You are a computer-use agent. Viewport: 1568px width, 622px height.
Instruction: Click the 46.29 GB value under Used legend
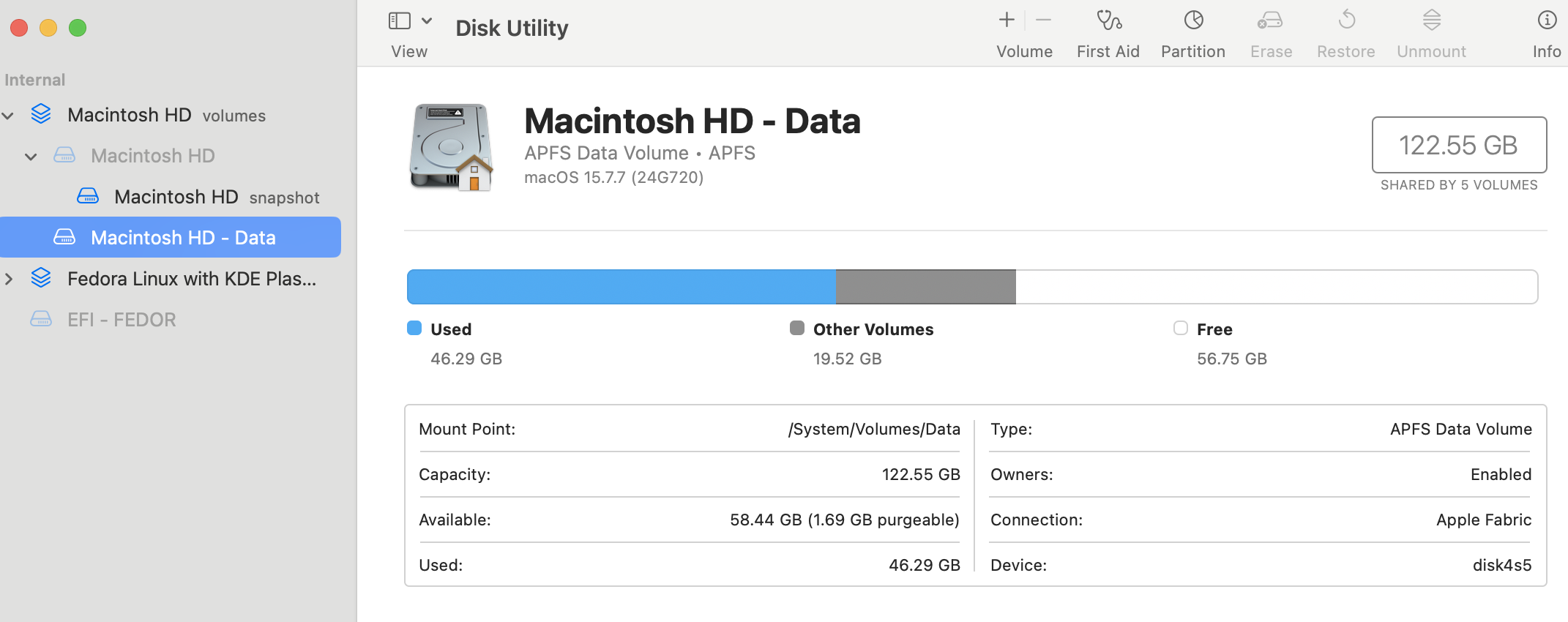(x=466, y=359)
